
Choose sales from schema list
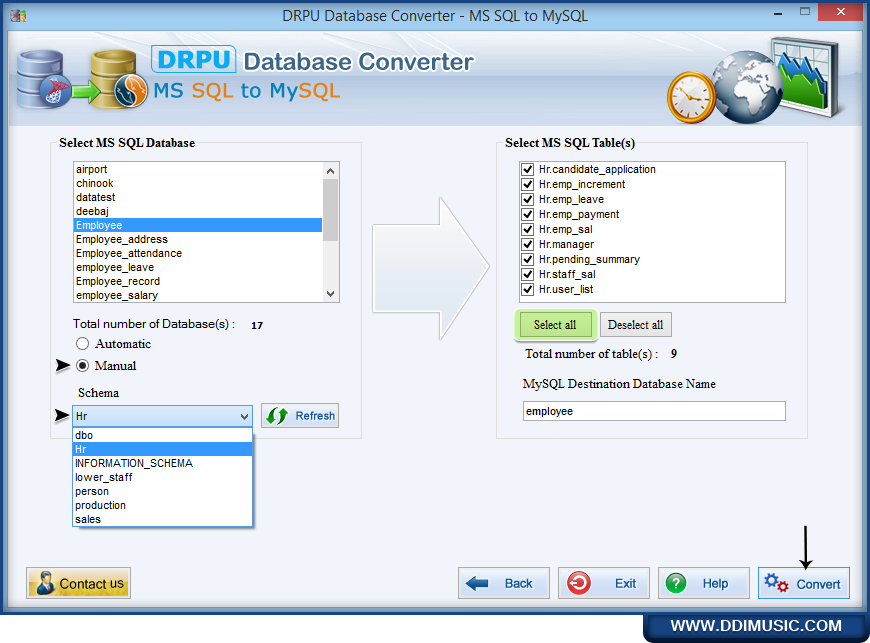(163, 519)
